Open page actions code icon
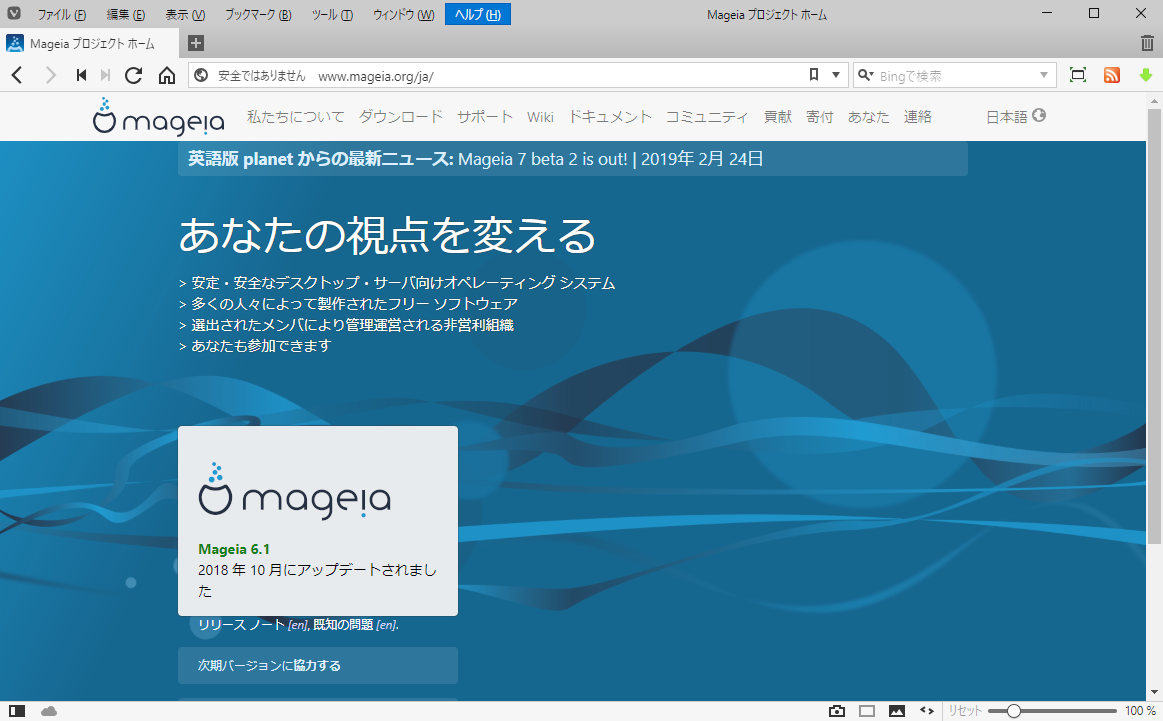The height and width of the screenshot is (721, 1163). click(927, 711)
